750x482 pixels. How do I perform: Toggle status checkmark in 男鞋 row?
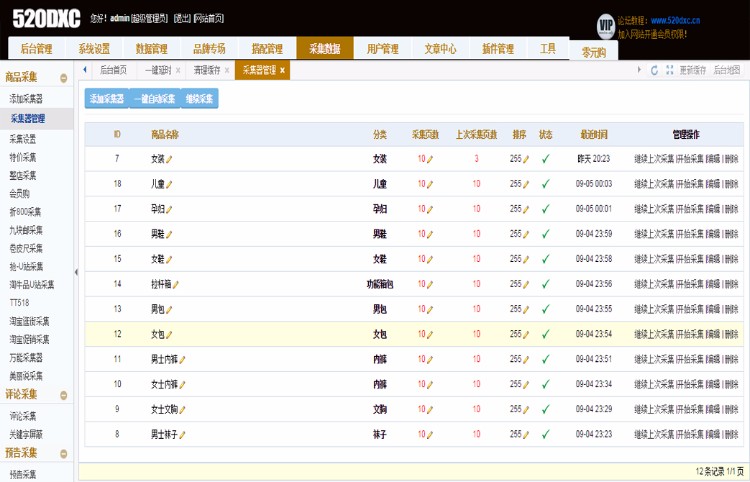tap(545, 234)
